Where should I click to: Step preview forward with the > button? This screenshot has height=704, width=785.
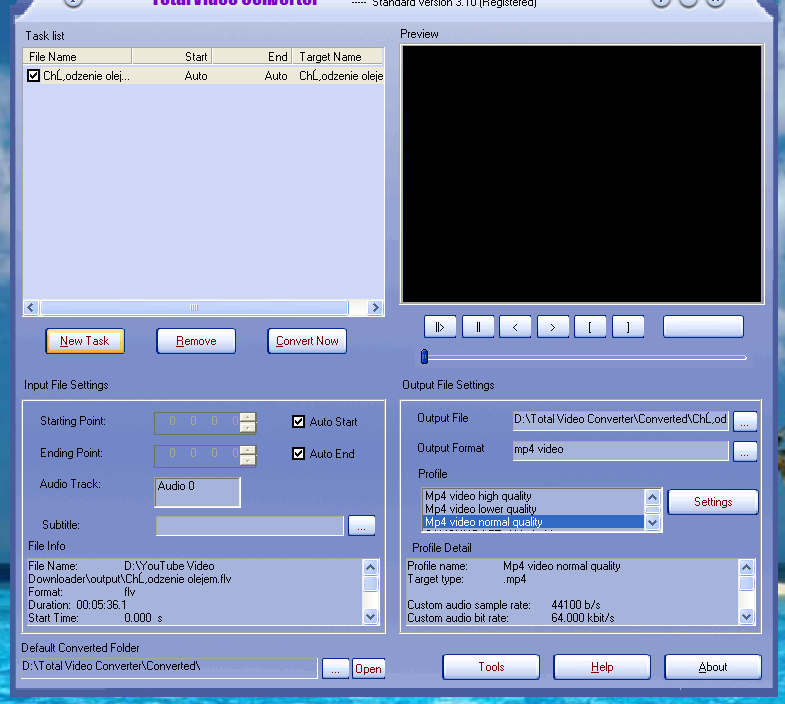click(x=553, y=327)
